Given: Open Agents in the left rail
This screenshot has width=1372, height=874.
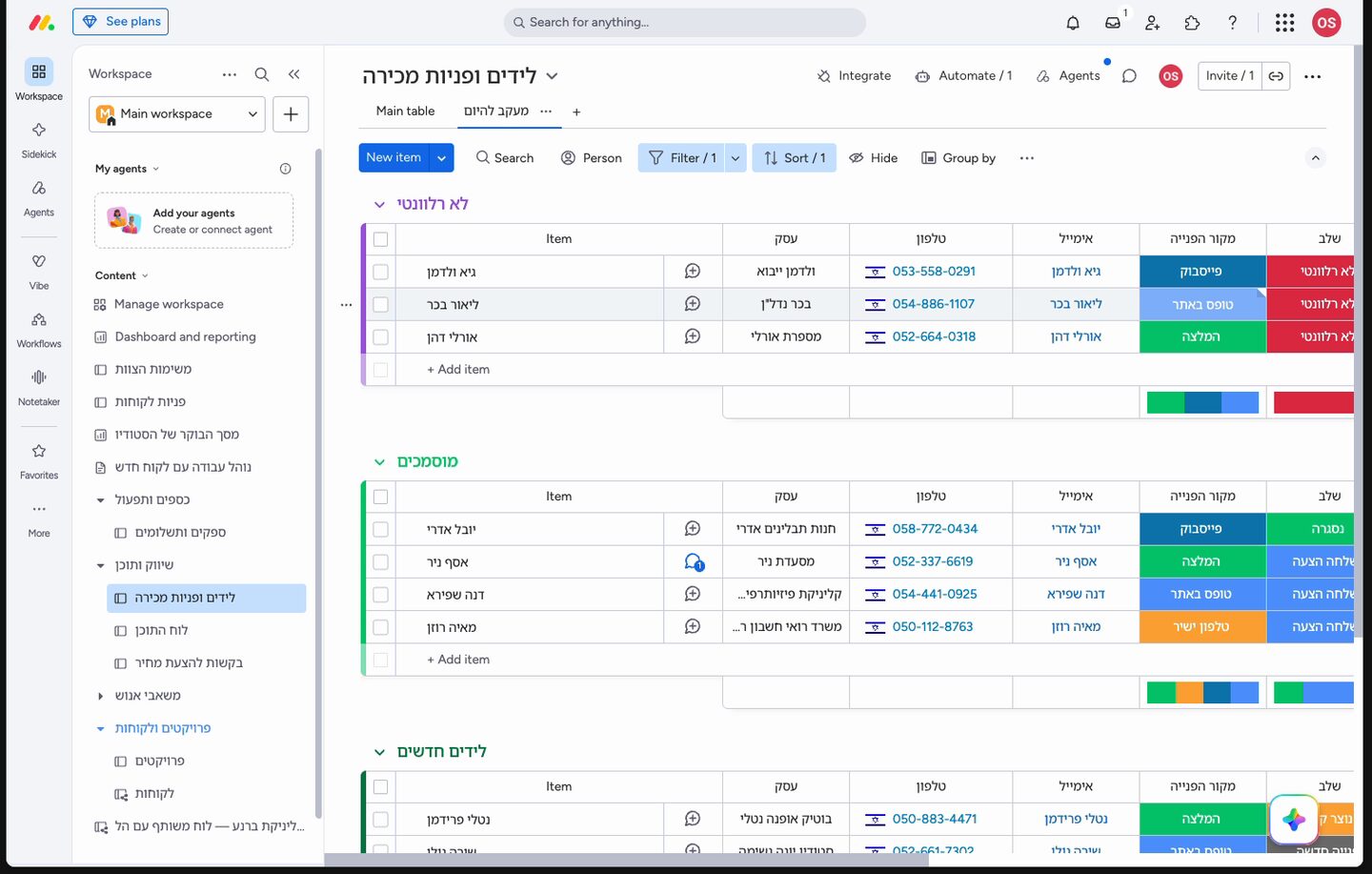Looking at the screenshot, I should (39, 197).
